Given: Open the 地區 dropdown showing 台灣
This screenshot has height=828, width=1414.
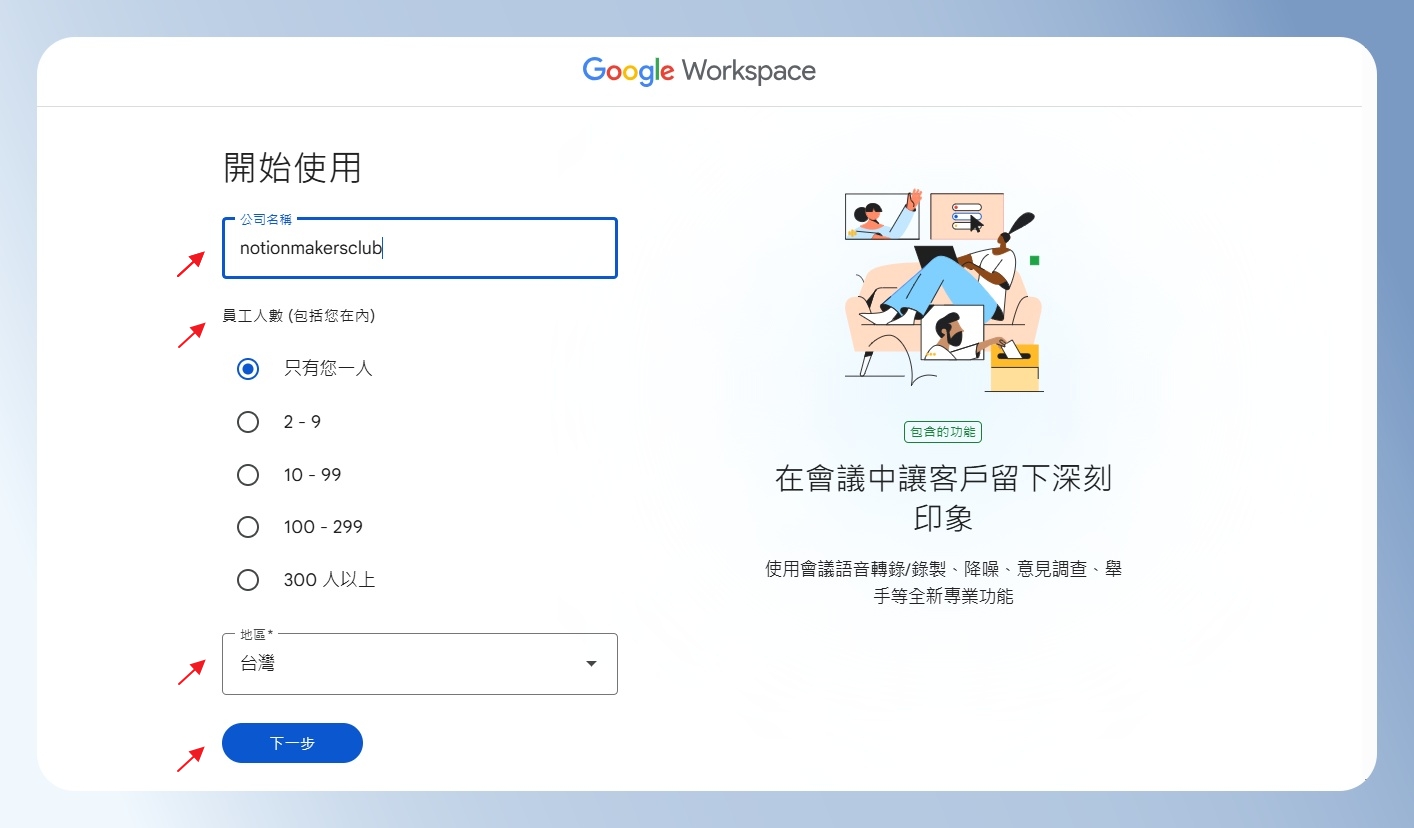Looking at the screenshot, I should click(x=420, y=664).
